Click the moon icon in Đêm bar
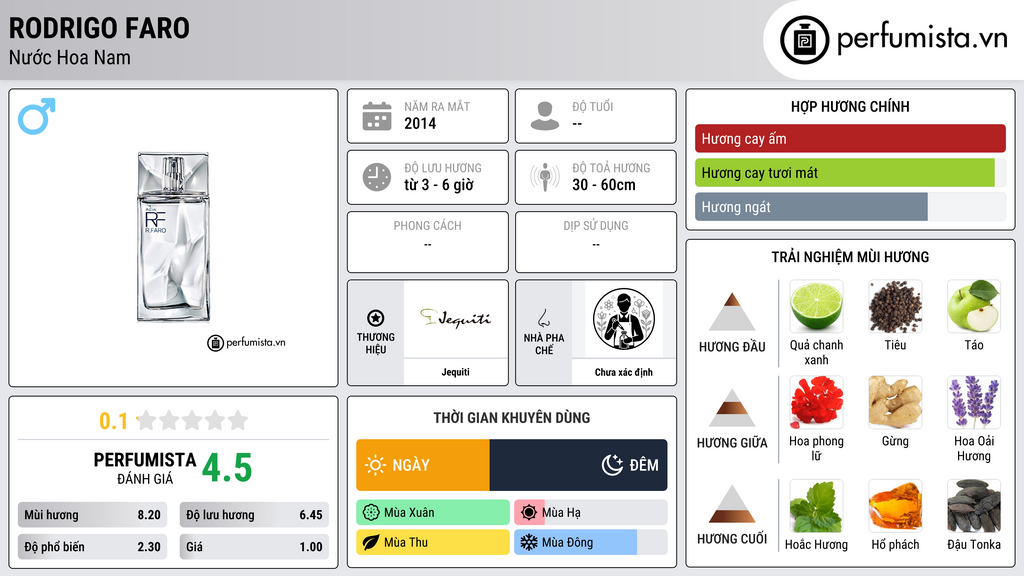 (612, 465)
